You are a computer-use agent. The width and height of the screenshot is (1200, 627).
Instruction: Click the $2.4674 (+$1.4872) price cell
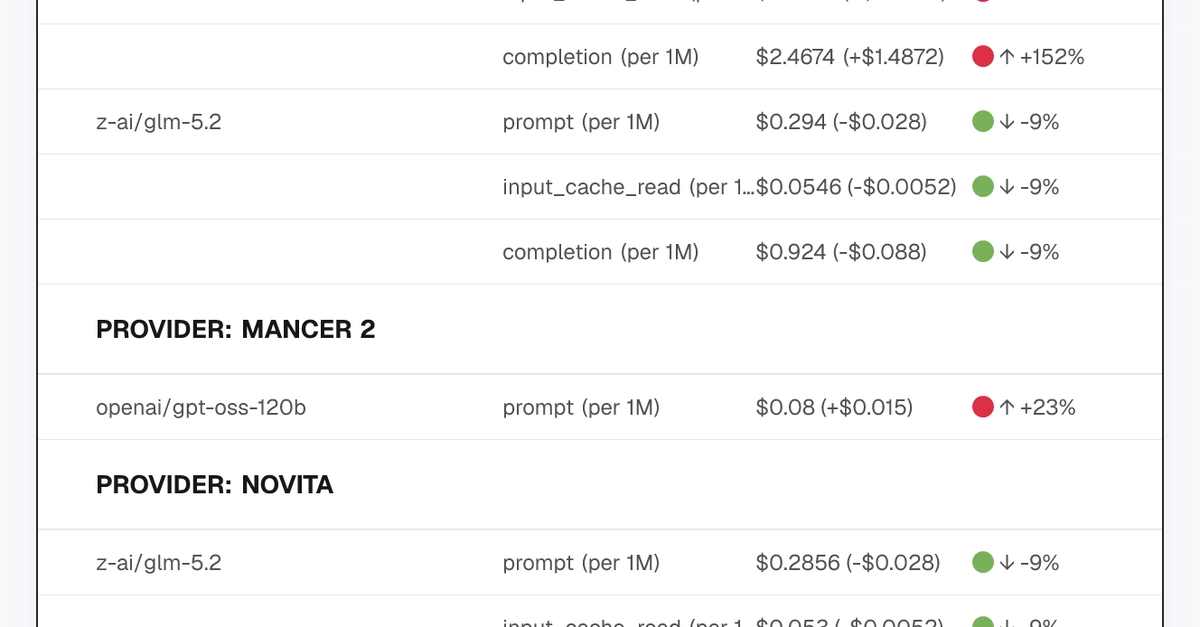coord(850,57)
